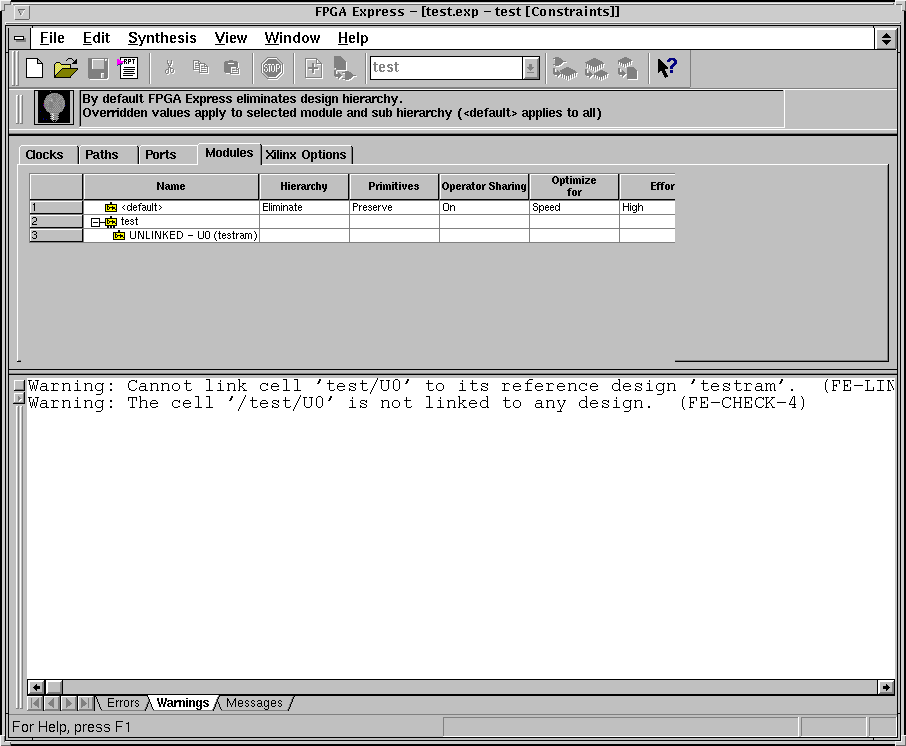Click the Copy toolbar icon
The width and height of the screenshot is (906, 746).
pos(200,68)
